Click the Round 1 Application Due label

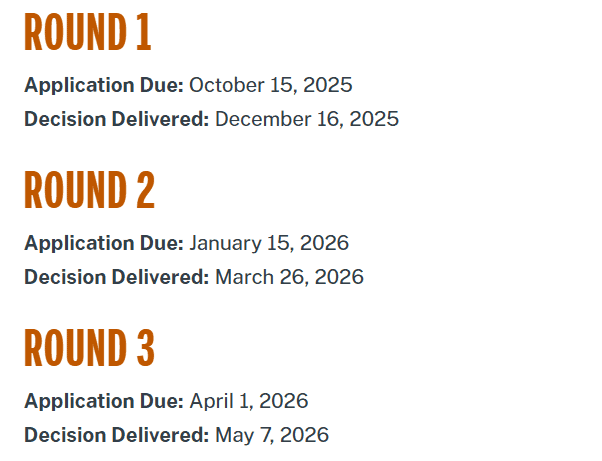[104, 85]
